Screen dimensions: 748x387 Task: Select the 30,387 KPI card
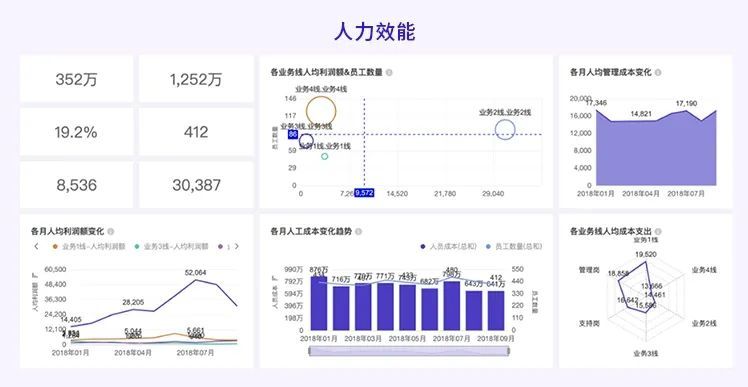click(x=196, y=185)
